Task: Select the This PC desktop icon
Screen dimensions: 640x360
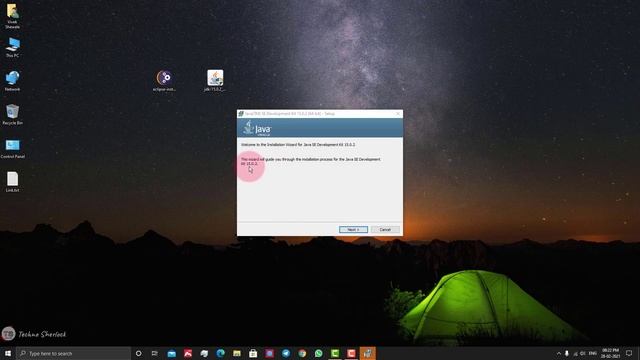Action: [12, 47]
